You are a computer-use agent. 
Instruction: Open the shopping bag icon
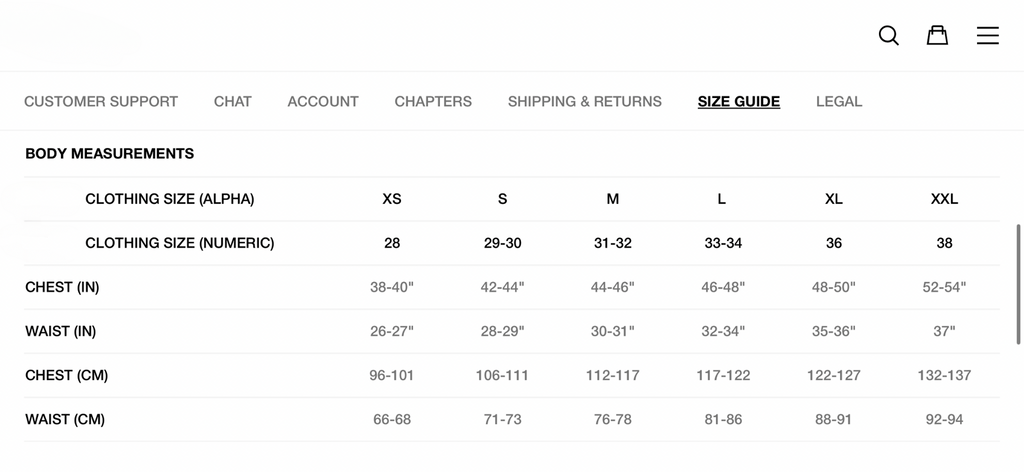(x=937, y=36)
